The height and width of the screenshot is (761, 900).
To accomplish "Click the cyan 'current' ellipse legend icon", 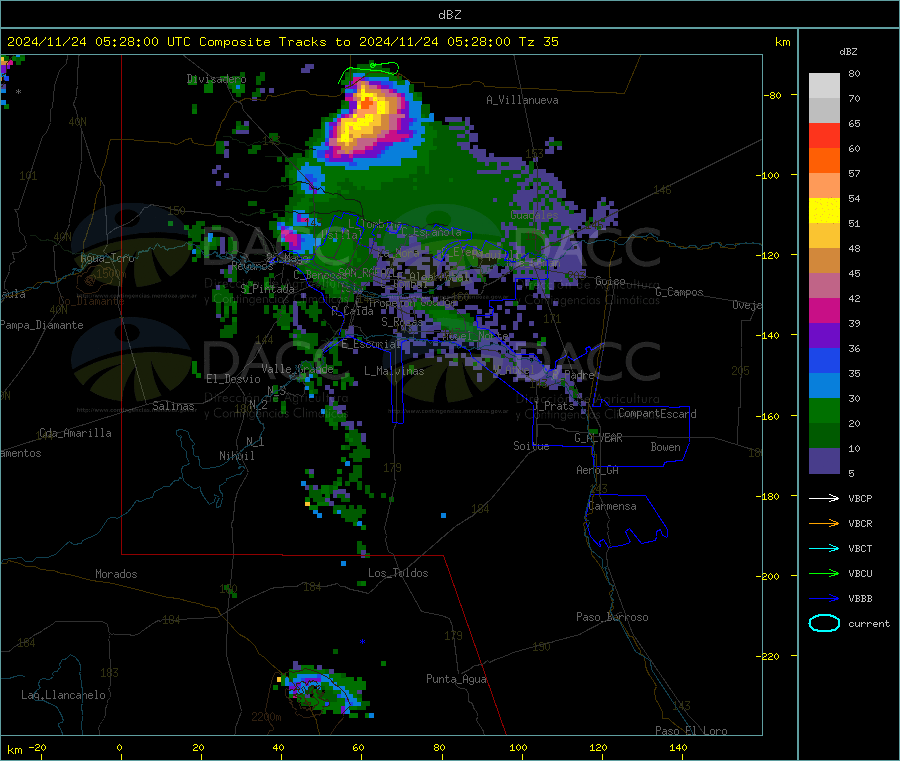I will coord(824,623).
